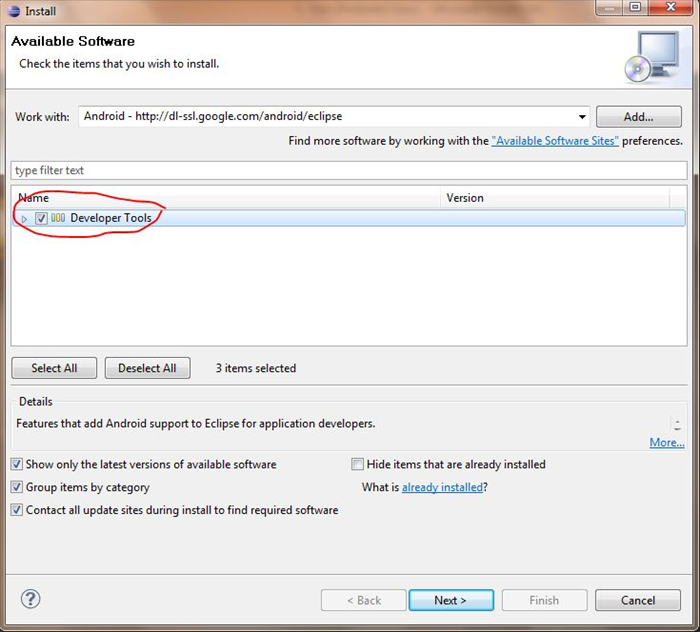
Task: Select the Developer Tools category icon
Action: click(x=58, y=218)
